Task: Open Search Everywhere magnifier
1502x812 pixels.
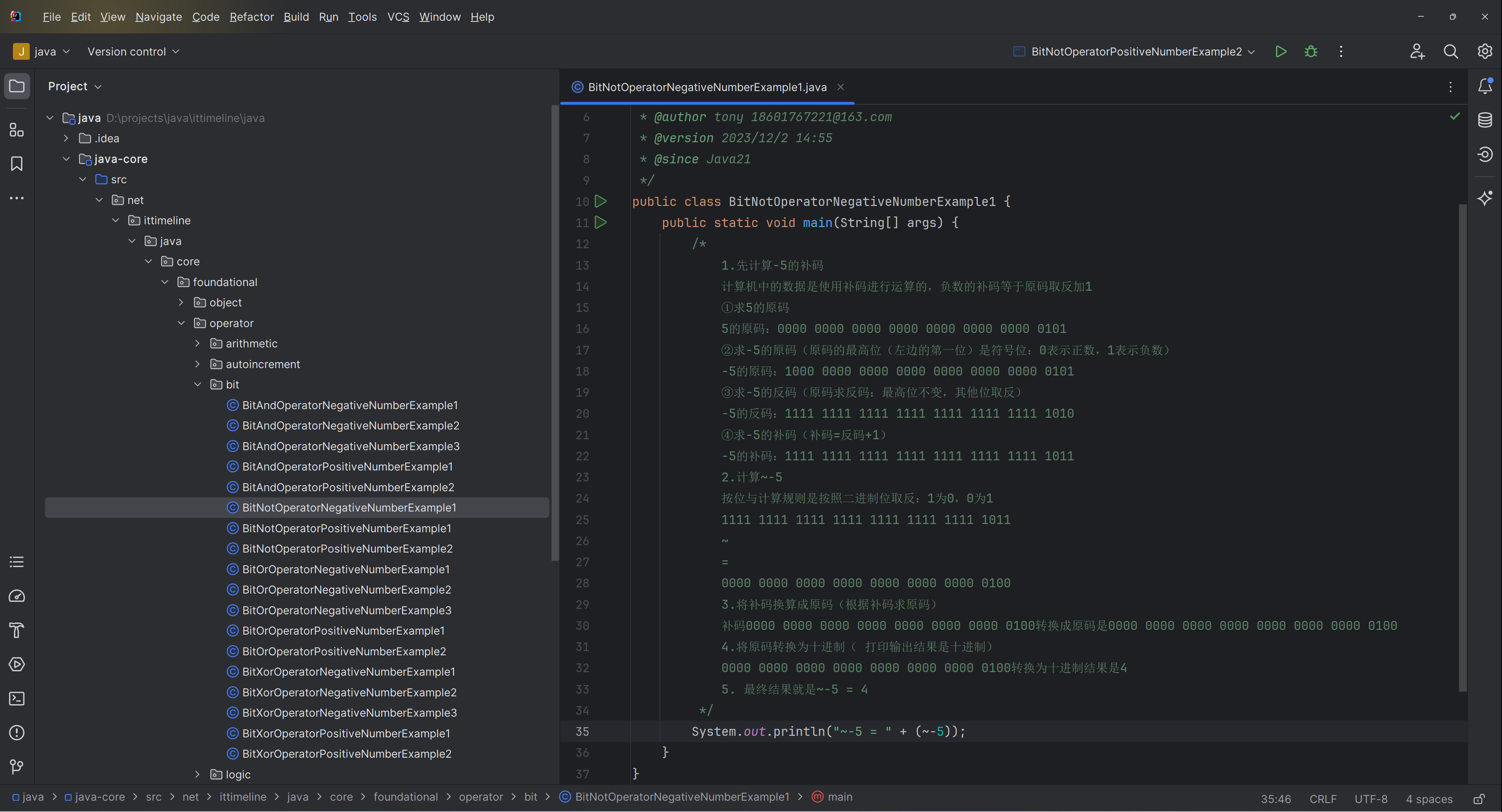Action: click(x=1451, y=51)
